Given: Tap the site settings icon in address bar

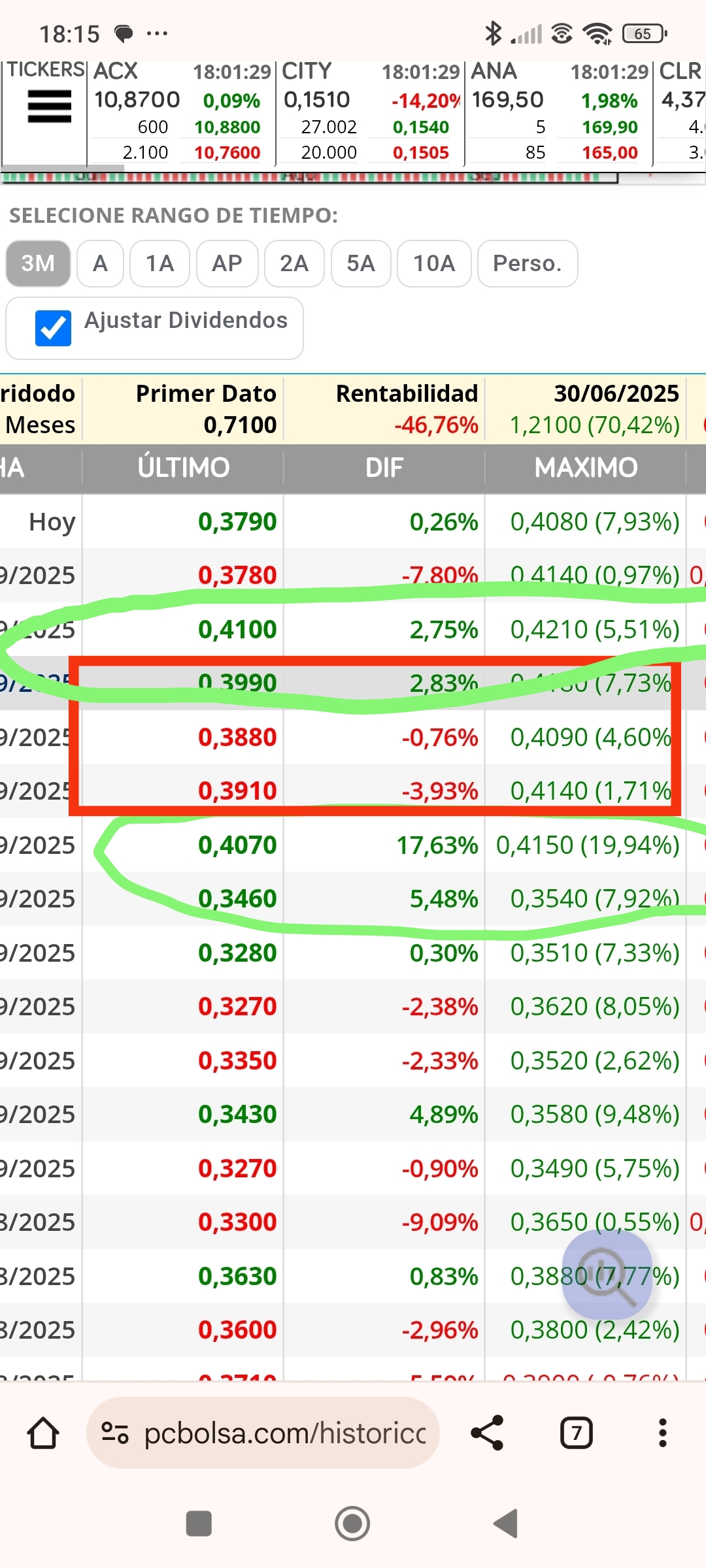Looking at the screenshot, I should click(115, 1433).
